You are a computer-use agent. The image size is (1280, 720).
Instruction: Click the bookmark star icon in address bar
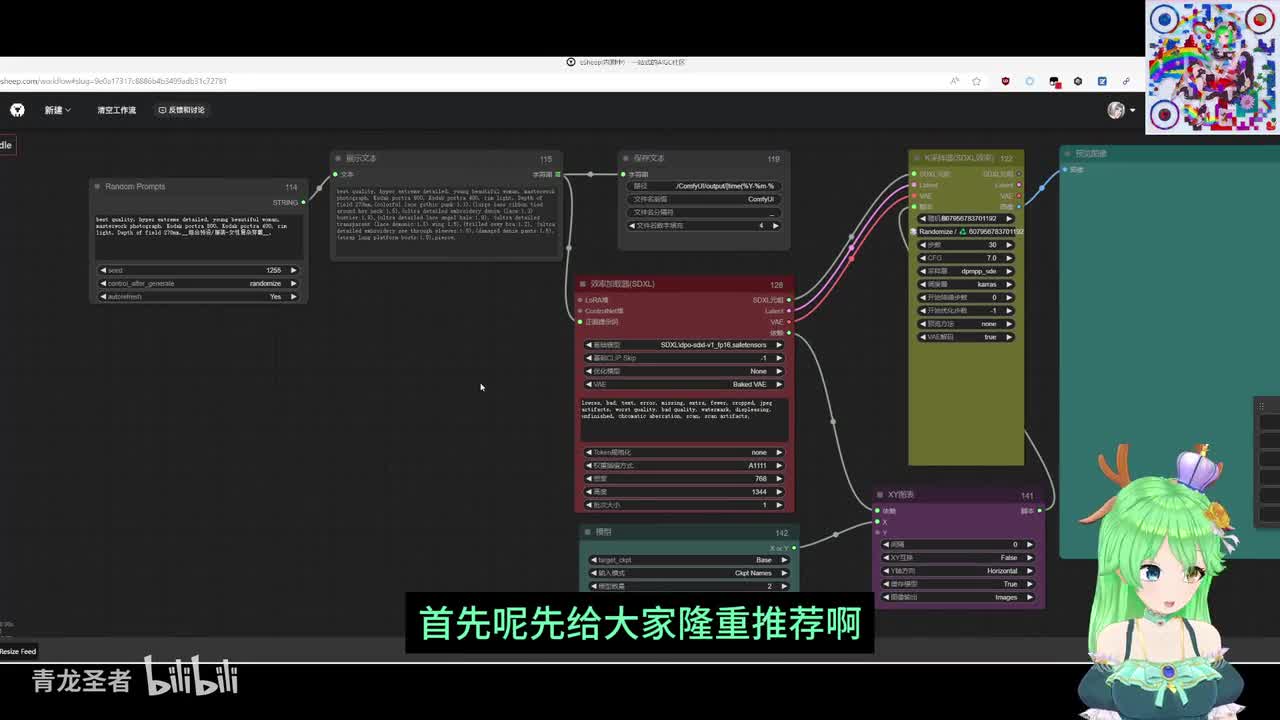tap(976, 81)
